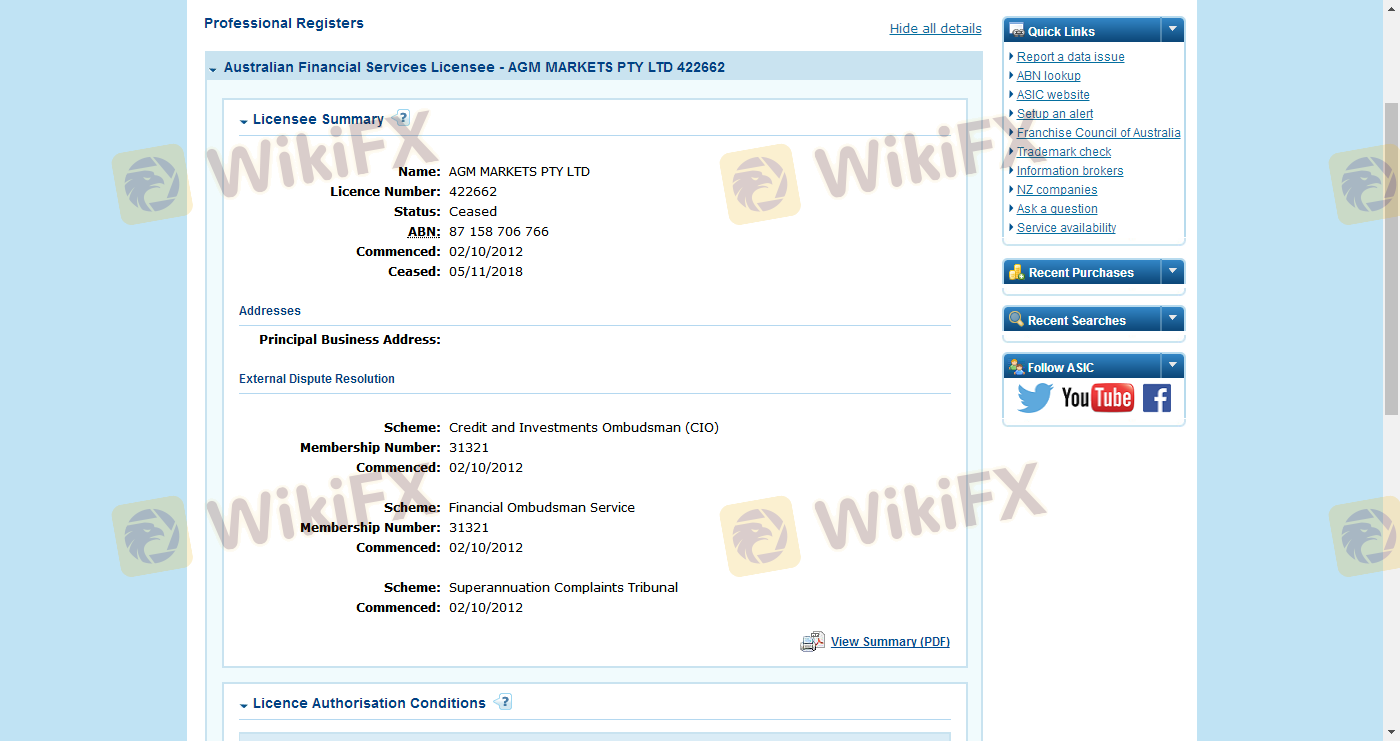Collapse the Follow ASIC panel arrow
Viewport: 1400px width, 741px height.
tap(1173, 366)
